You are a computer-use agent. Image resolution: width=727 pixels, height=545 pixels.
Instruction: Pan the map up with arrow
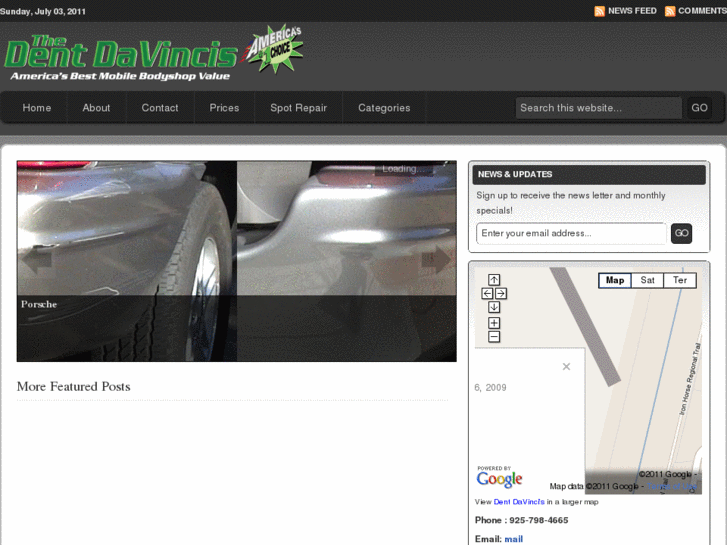tap(494, 280)
